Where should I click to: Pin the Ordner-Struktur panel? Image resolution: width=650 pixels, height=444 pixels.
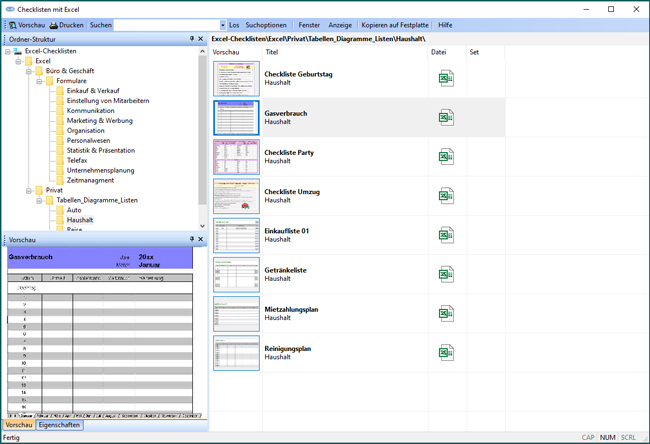click(192, 39)
